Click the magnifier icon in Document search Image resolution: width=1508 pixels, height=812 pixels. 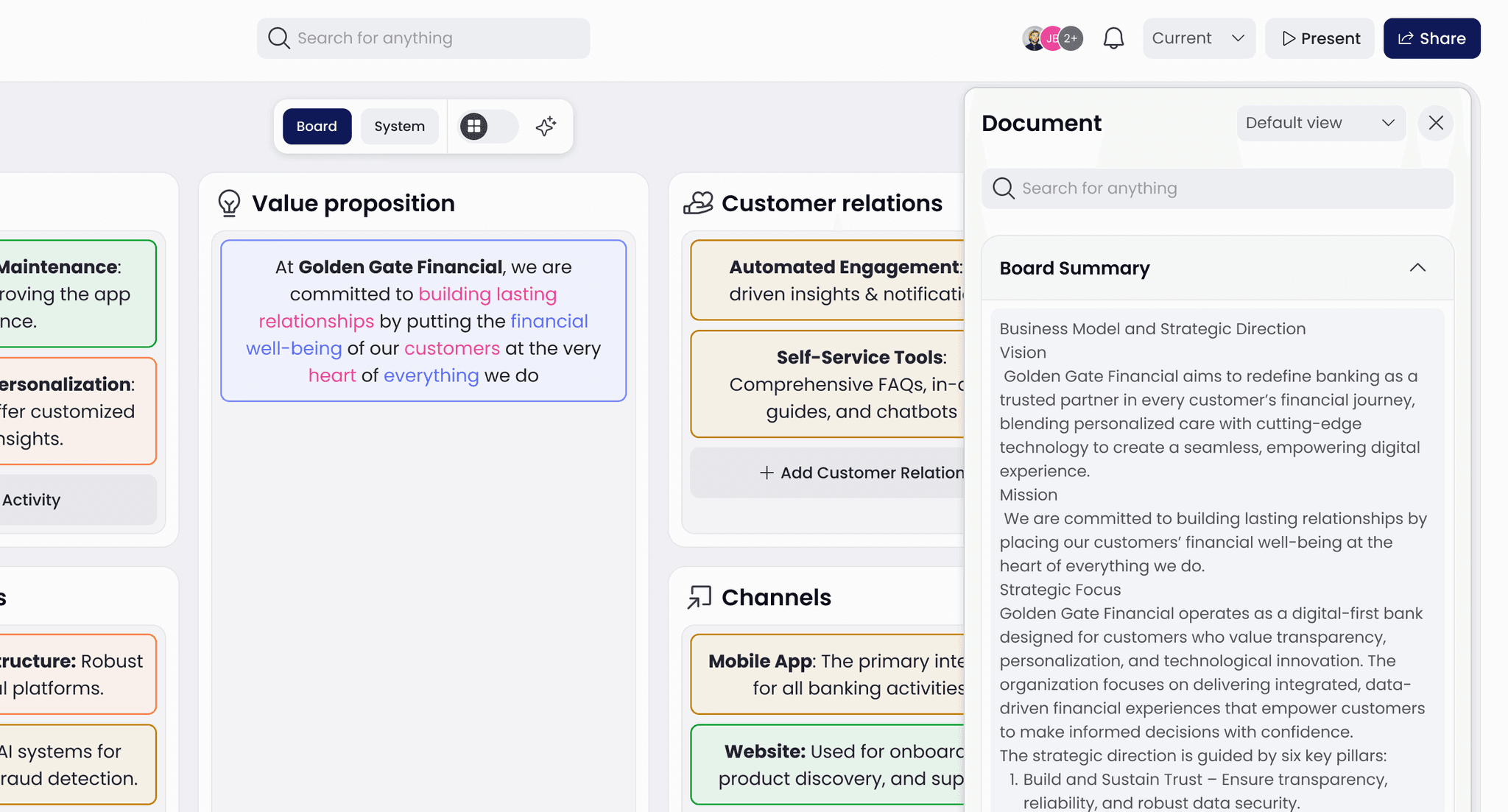[1003, 188]
